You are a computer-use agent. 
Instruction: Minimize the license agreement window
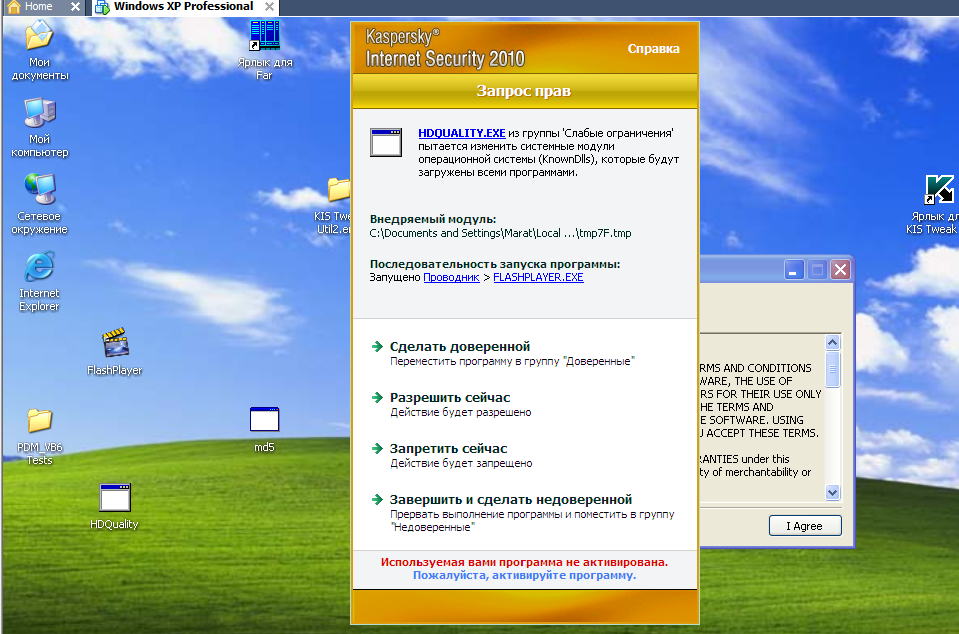[x=793, y=270]
